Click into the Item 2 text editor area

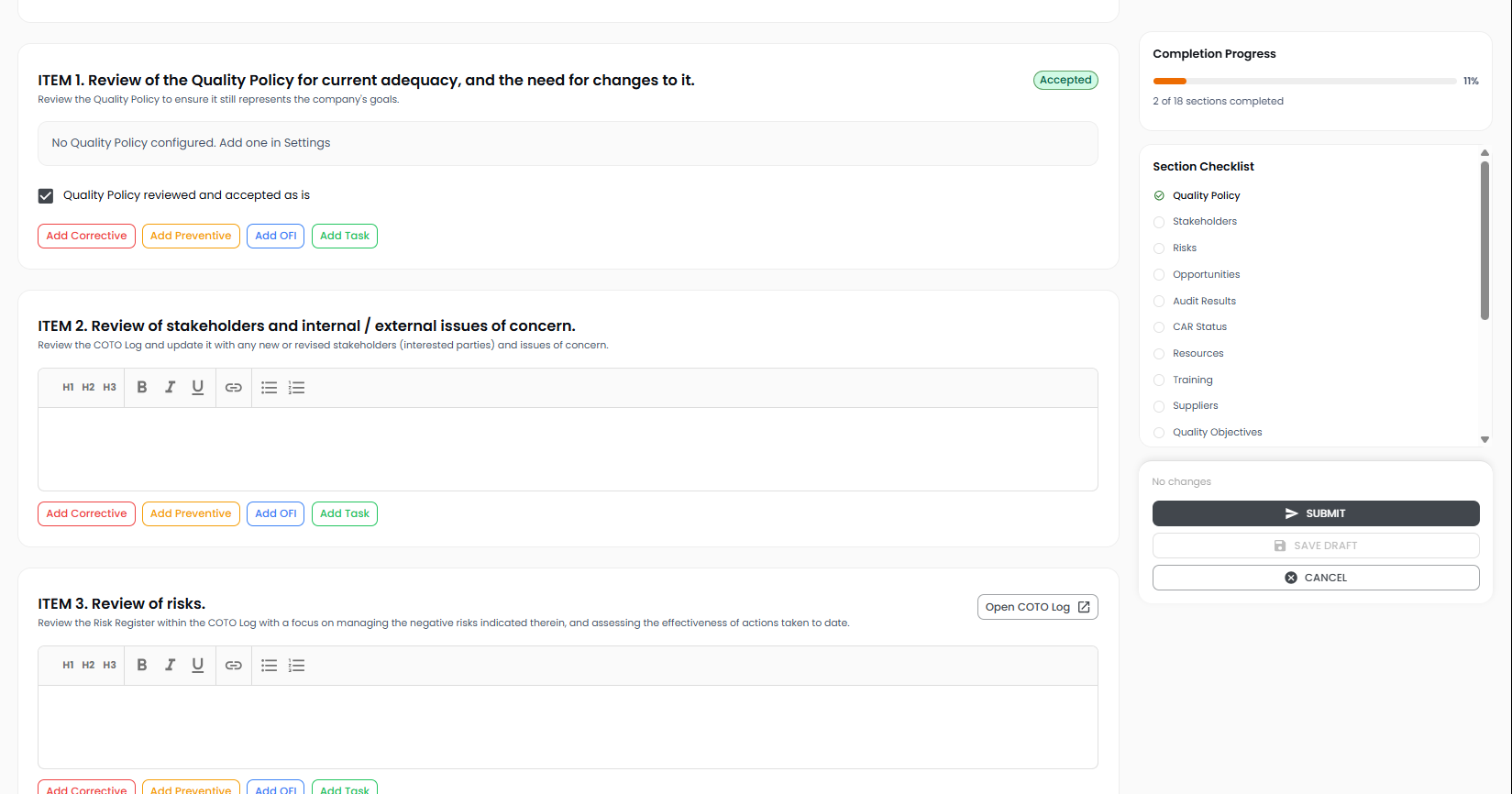[568, 449]
